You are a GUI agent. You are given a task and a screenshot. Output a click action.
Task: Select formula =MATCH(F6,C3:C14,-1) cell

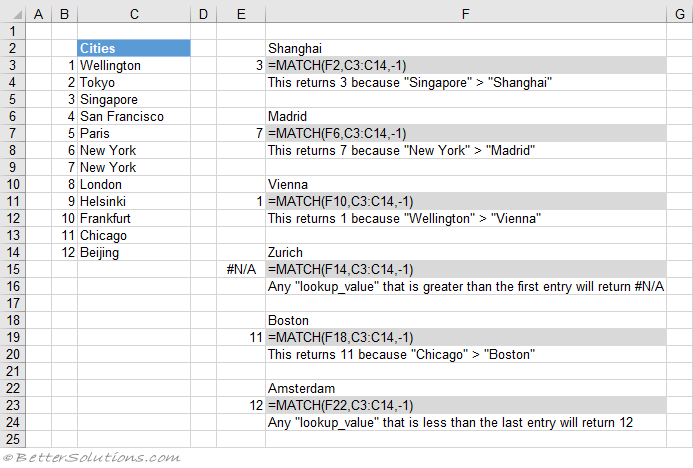point(466,133)
